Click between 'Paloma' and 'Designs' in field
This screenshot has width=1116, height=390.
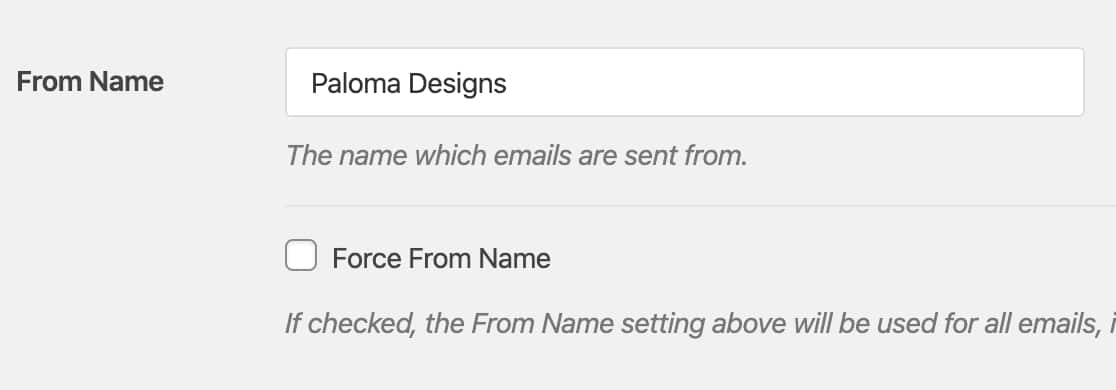coord(404,83)
